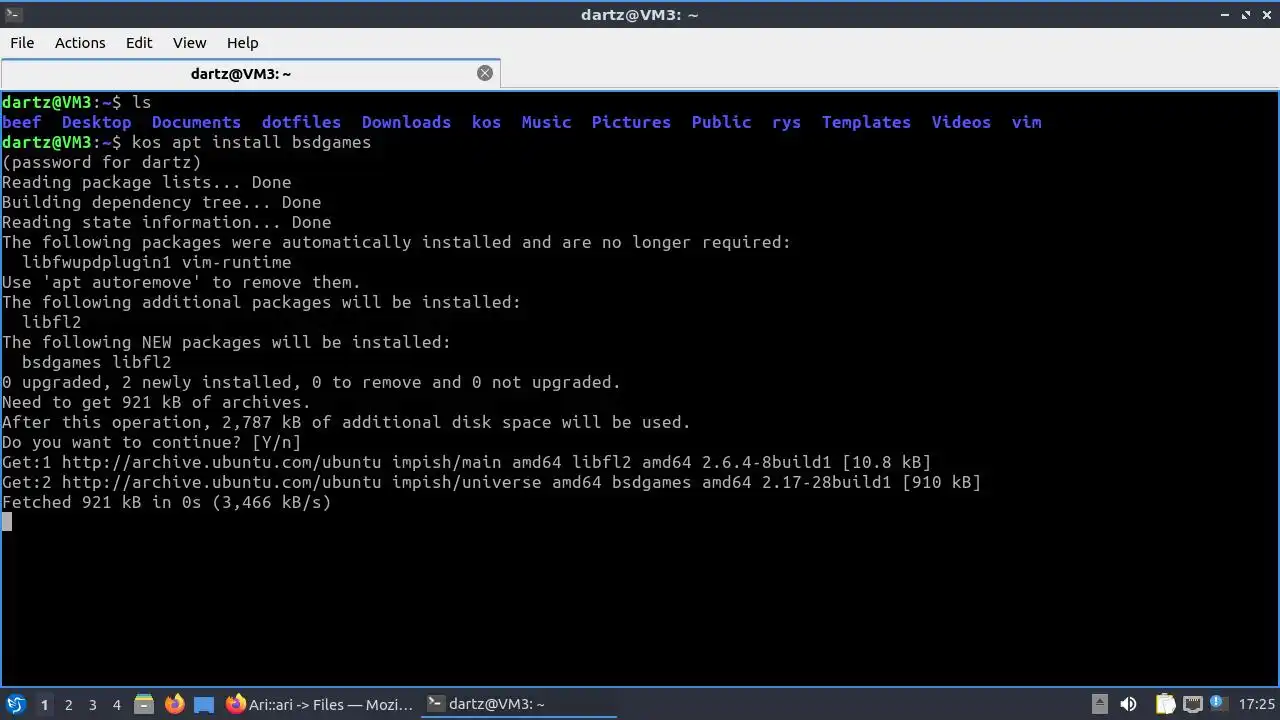This screenshot has width=1280, height=720.
Task: Click the 'Do you want to continue? [Y/n]' prompt
Action: click(152, 442)
